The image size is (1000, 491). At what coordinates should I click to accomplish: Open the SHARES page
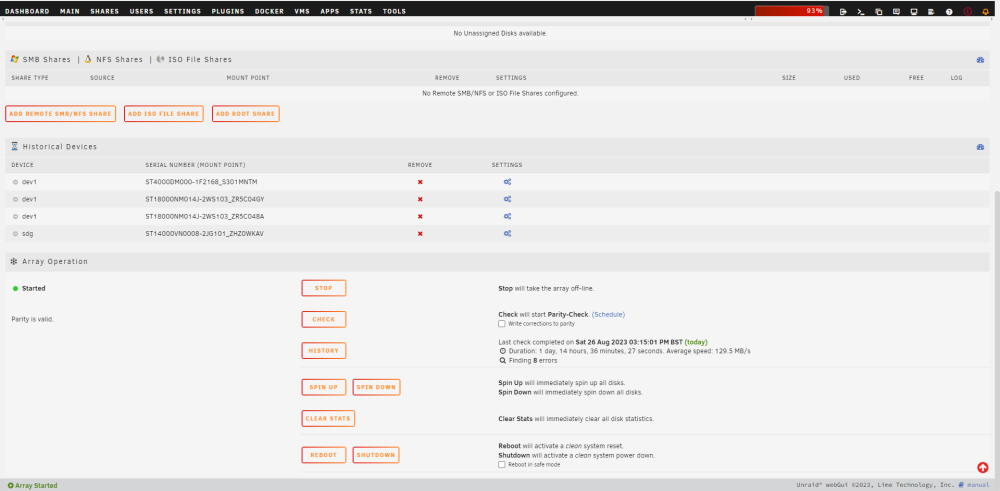(x=105, y=11)
